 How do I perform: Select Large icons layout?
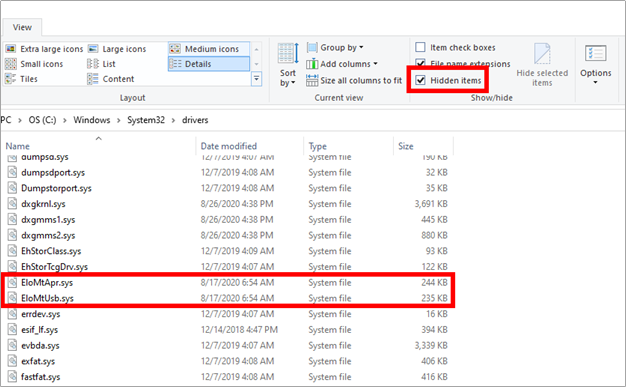pos(117,49)
